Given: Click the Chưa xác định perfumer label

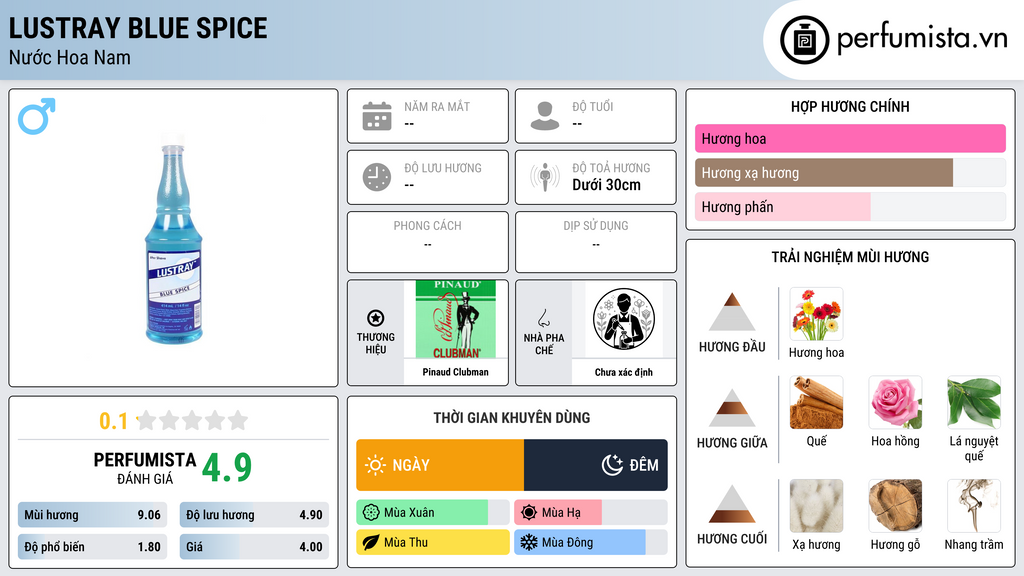Looking at the screenshot, I should pyautogui.click(x=624, y=372).
